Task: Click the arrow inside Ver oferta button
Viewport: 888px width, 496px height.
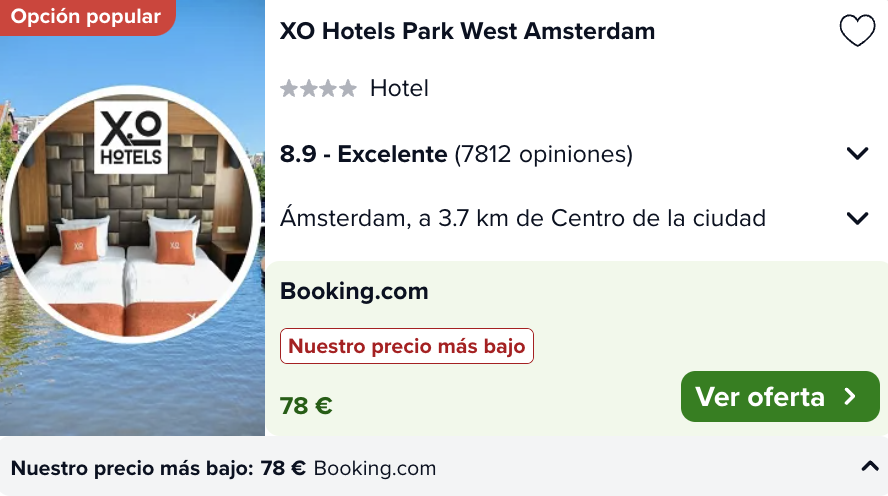Action: coord(849,396)
